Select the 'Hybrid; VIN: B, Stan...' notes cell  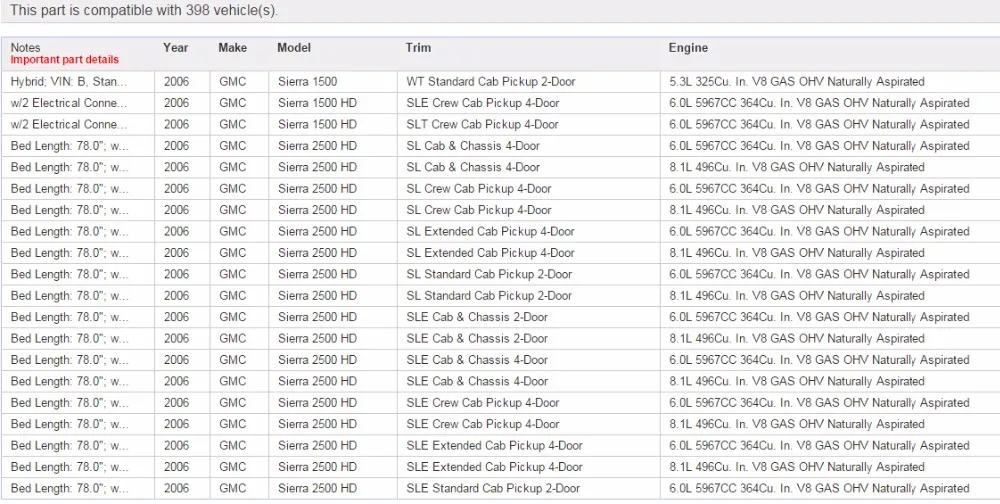tap(69, 82)
